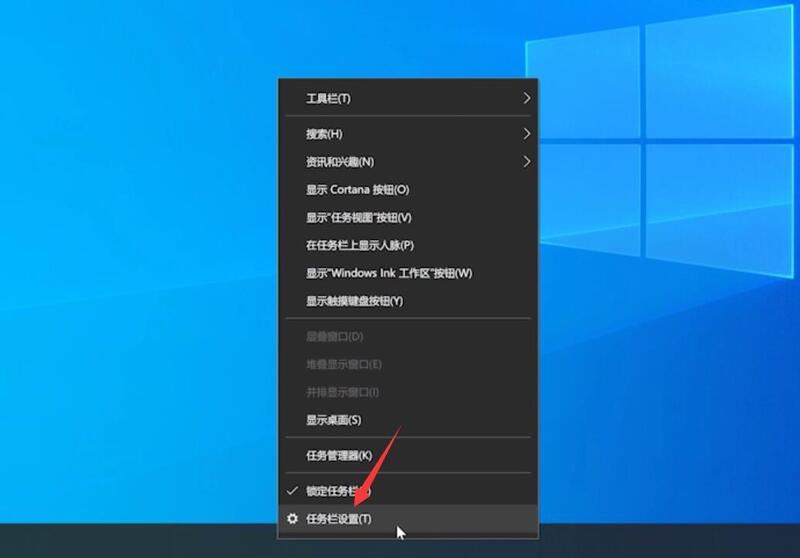Click the 堆叠显示窗口(E) entry
800x558 pixels.
pos(343,364)
